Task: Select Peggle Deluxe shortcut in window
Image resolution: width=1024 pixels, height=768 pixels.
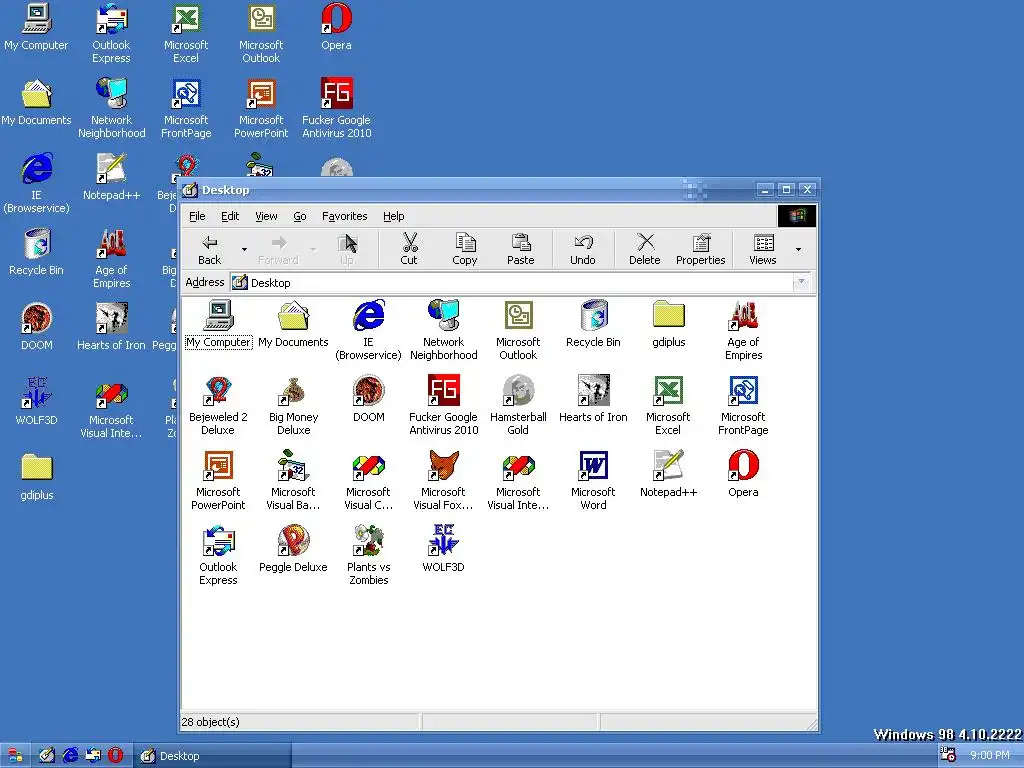Action: tap(293, 549)
